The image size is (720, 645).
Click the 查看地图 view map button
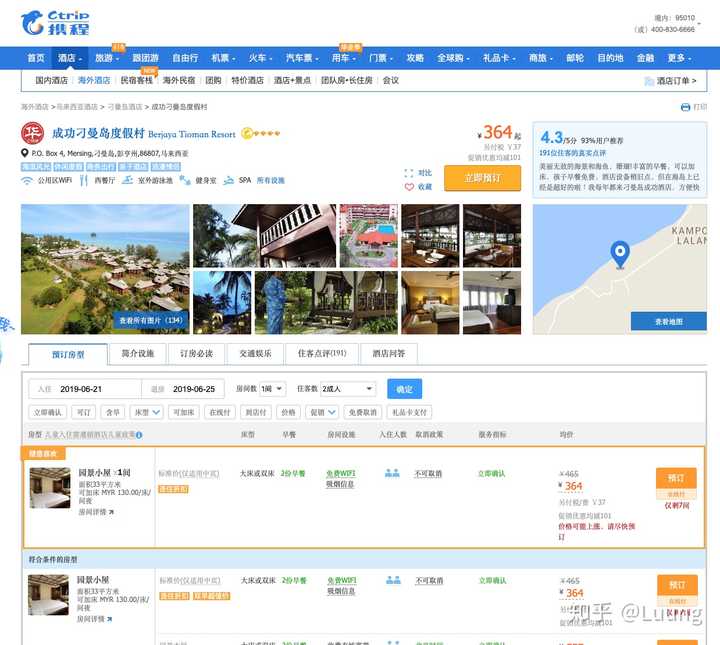click(669, 322)
